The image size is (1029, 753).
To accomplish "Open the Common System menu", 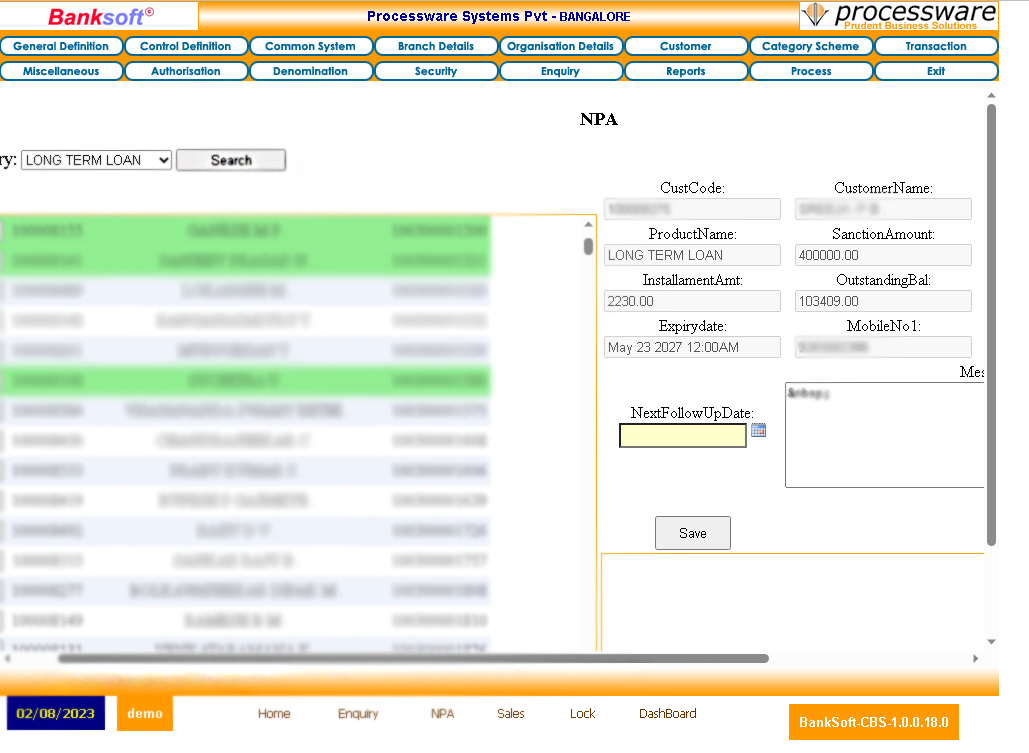I will pos(310,46).
